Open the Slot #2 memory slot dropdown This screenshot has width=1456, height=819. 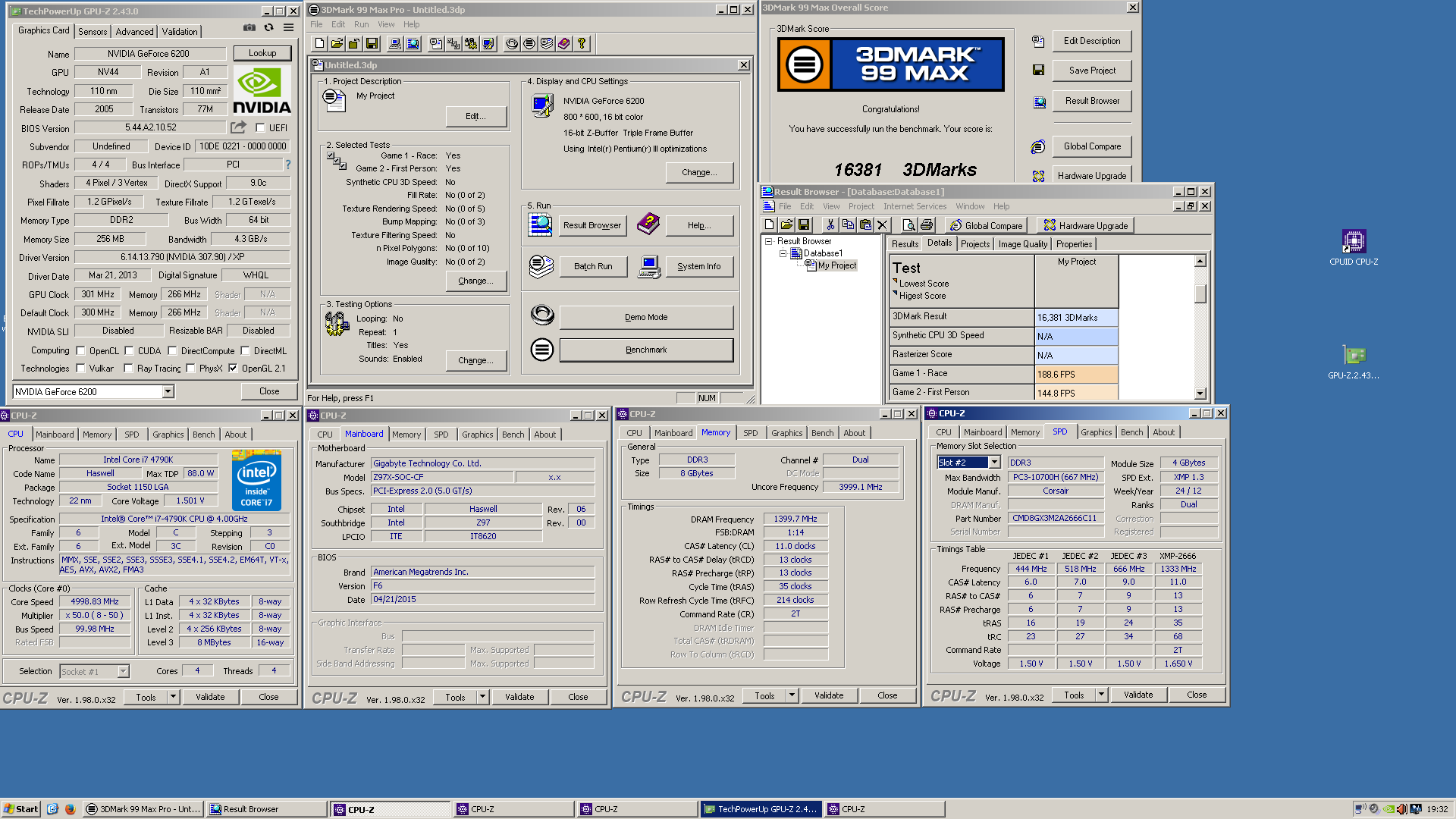pos(994,463)
